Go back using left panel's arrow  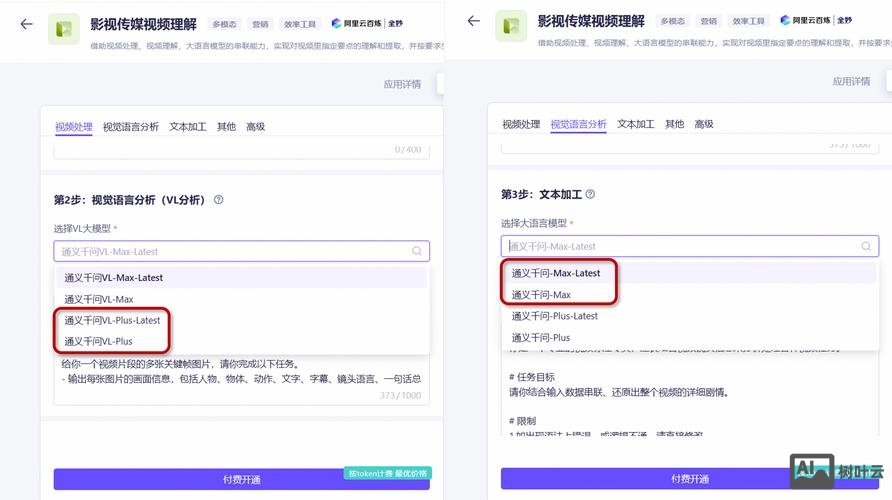[26, 24]
